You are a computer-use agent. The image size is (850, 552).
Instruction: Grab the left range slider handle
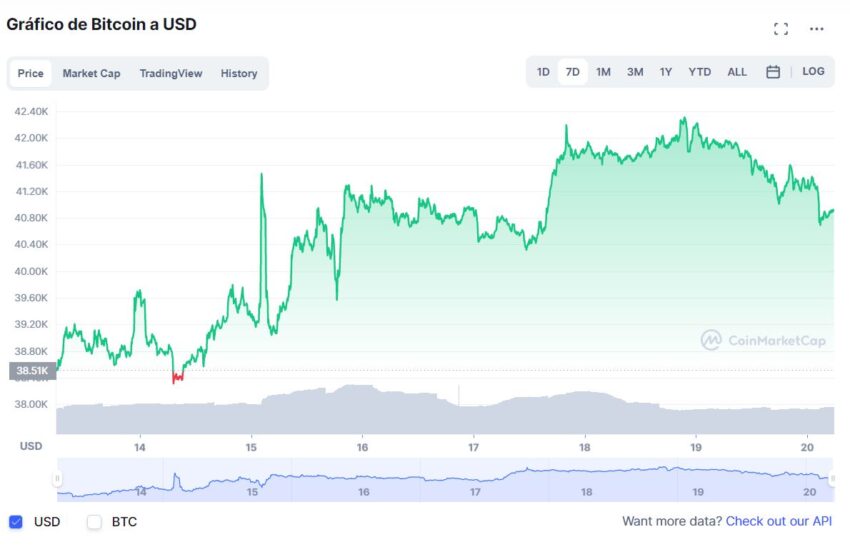tap(57, 479)
